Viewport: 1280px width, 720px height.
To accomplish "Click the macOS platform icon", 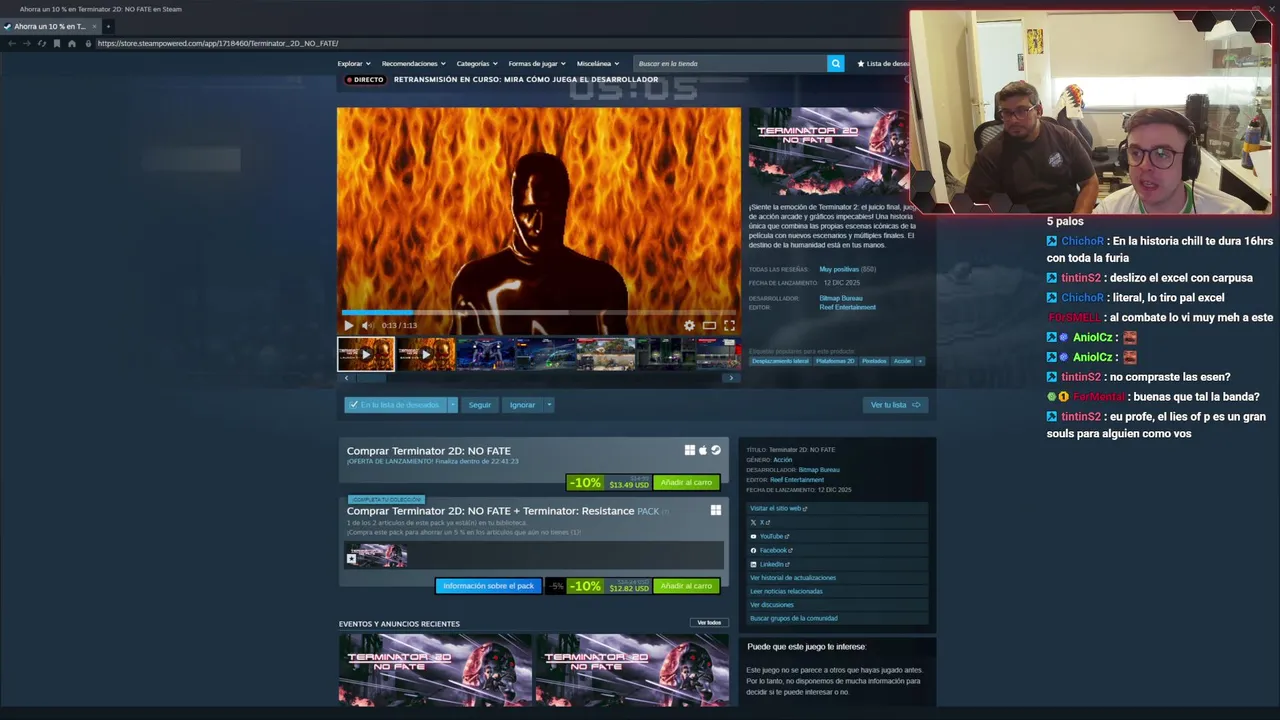I will (703, 450).
